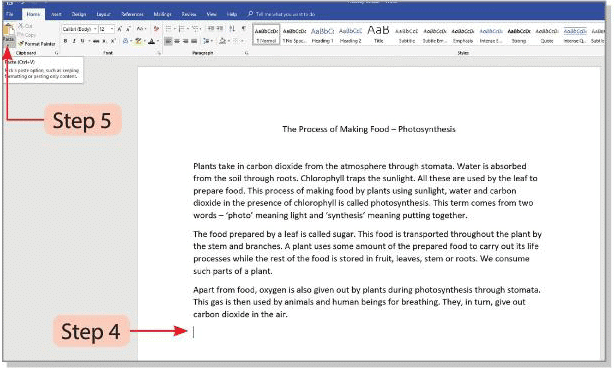Screen dimensions: 614x368
Task: Click Decrease Indent icon
Action: pyautogui.click(x=211, y=29)
